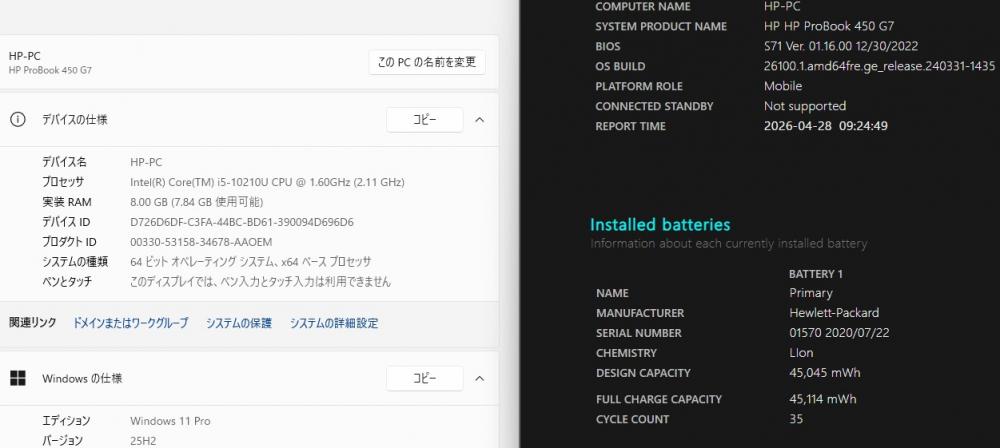
Task: Copy the device specifications
Action: pyautogui.click(x=424, y=120)
